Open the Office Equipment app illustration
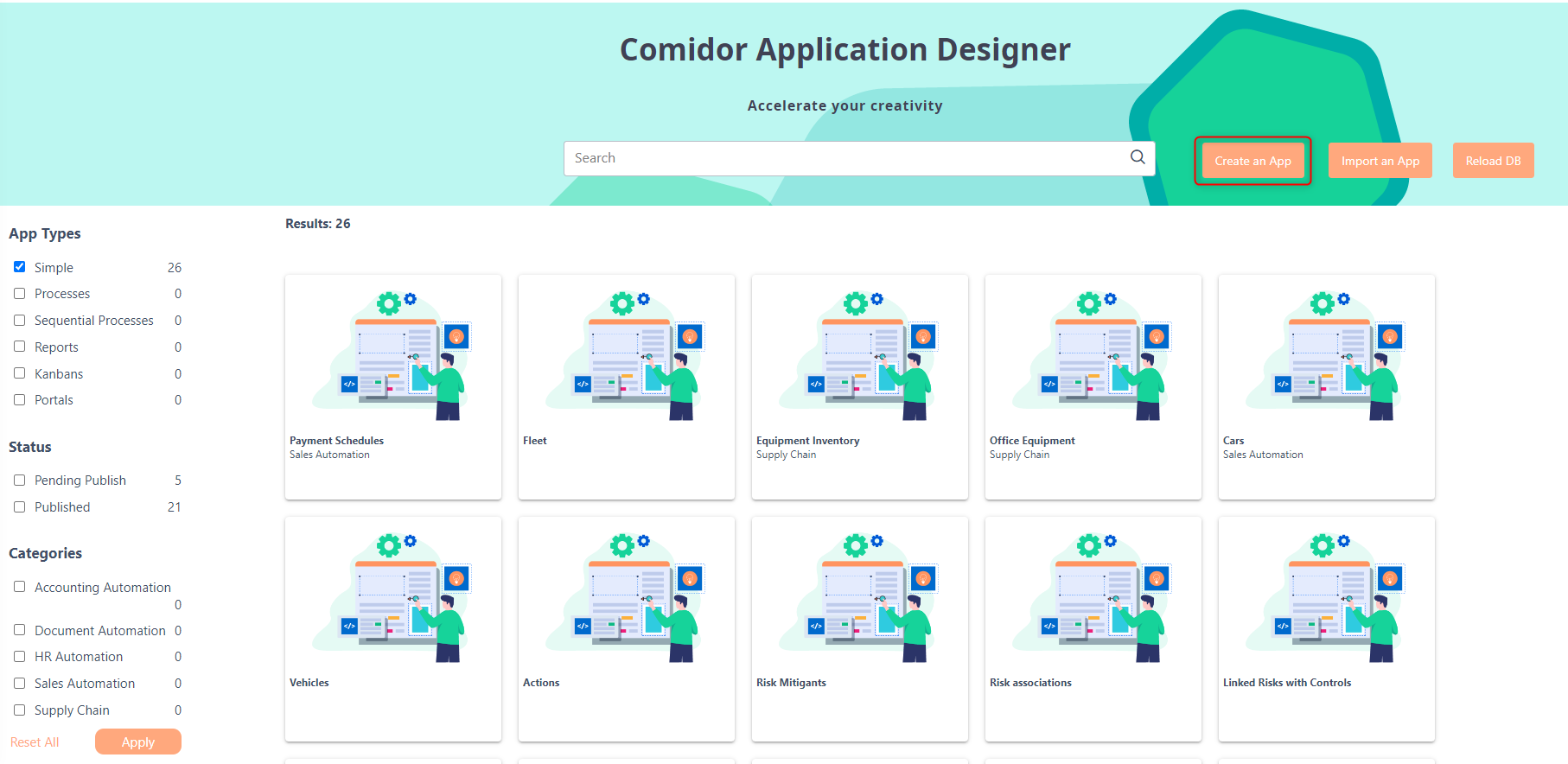 [x=1093, y=357]
